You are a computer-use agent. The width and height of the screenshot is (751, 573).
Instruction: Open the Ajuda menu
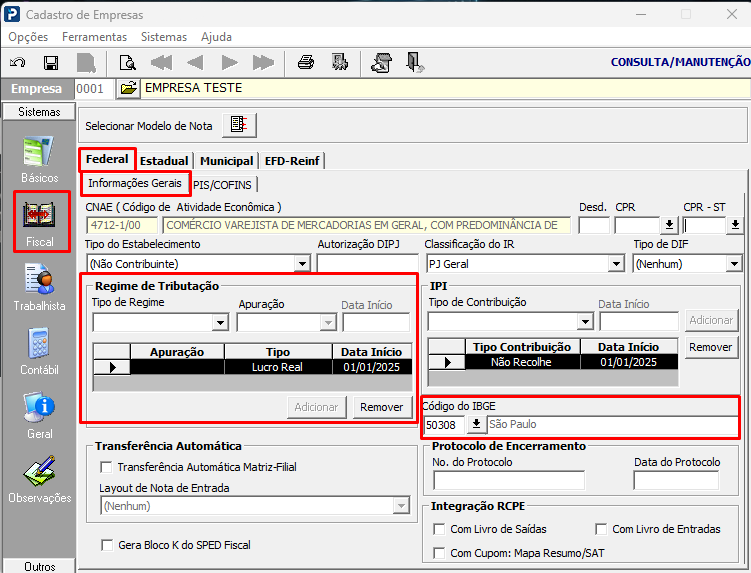point(216,37)
